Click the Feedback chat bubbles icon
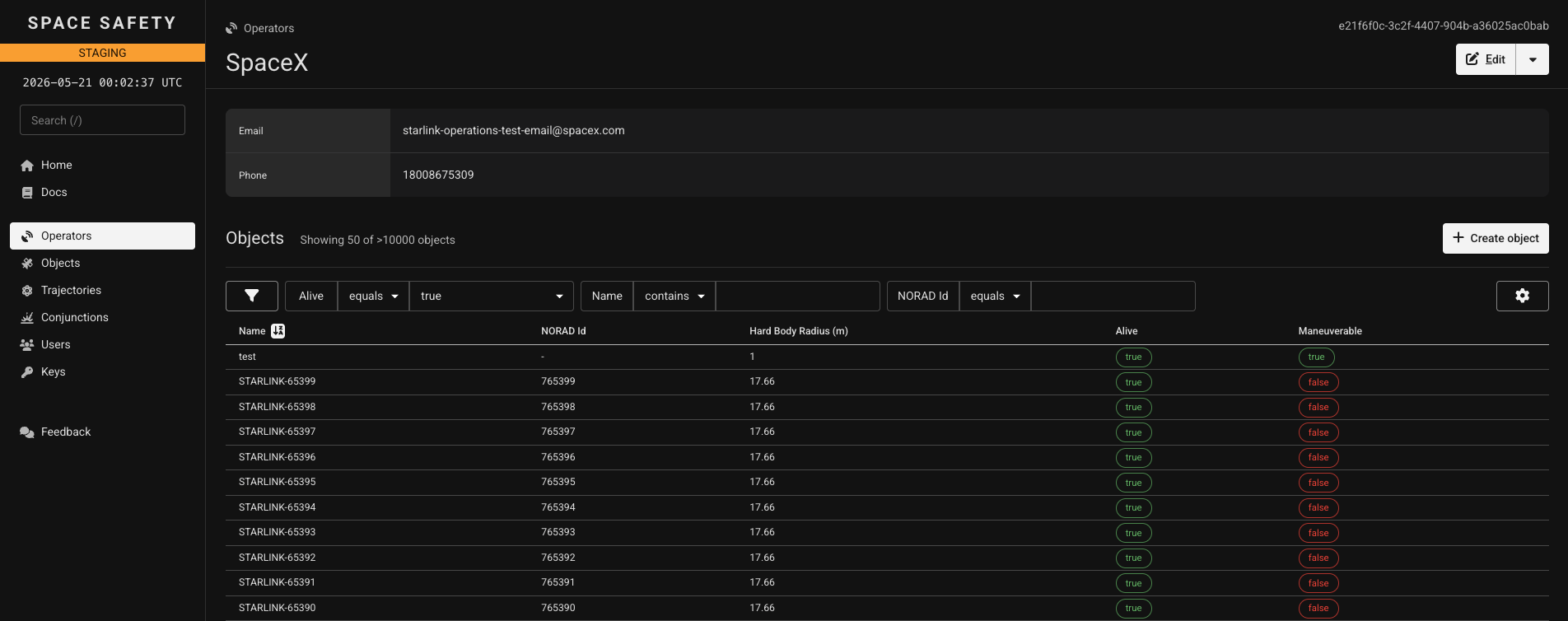1568x621 pixels. (x=27, y=432)
